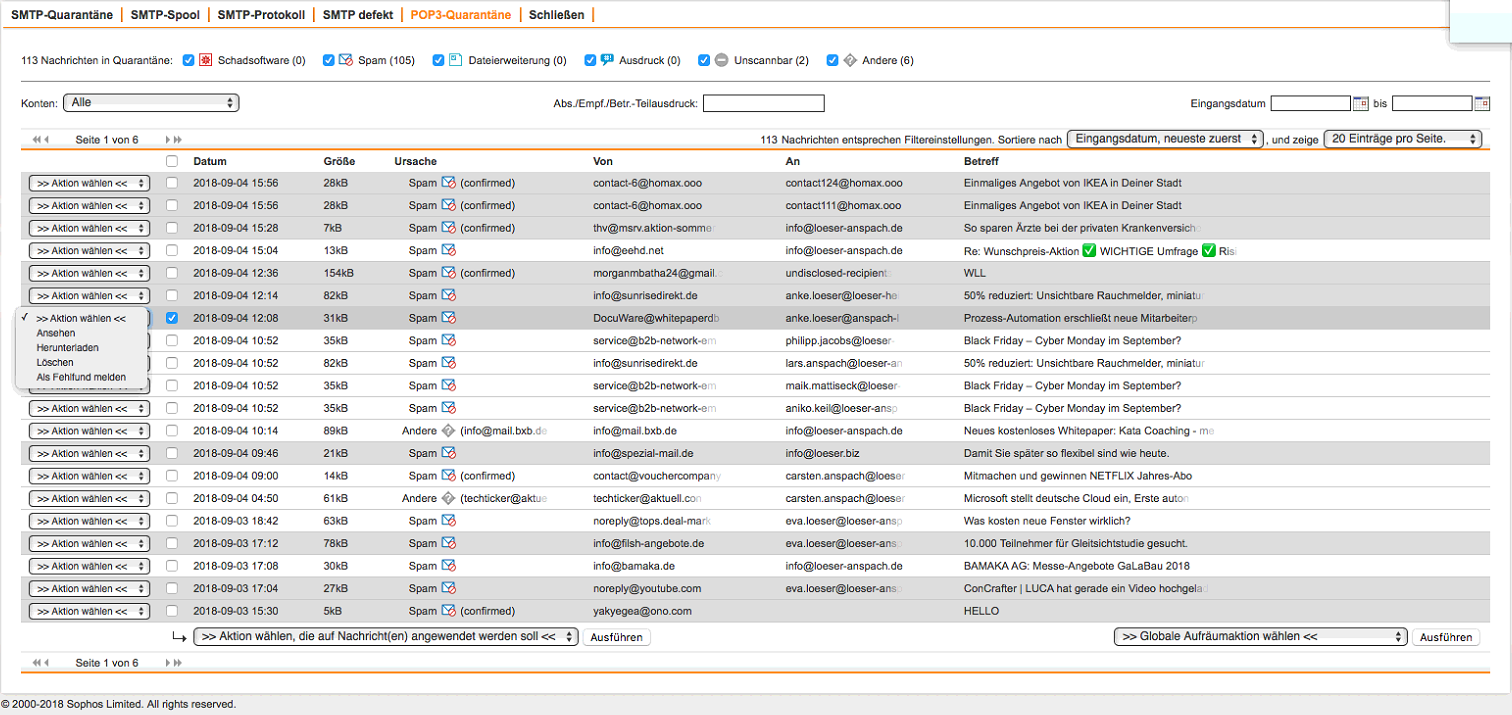Open action dropdown for noreply@youtube.com row
Screen dimensions: 1512x715
click(x=89, y=589)
